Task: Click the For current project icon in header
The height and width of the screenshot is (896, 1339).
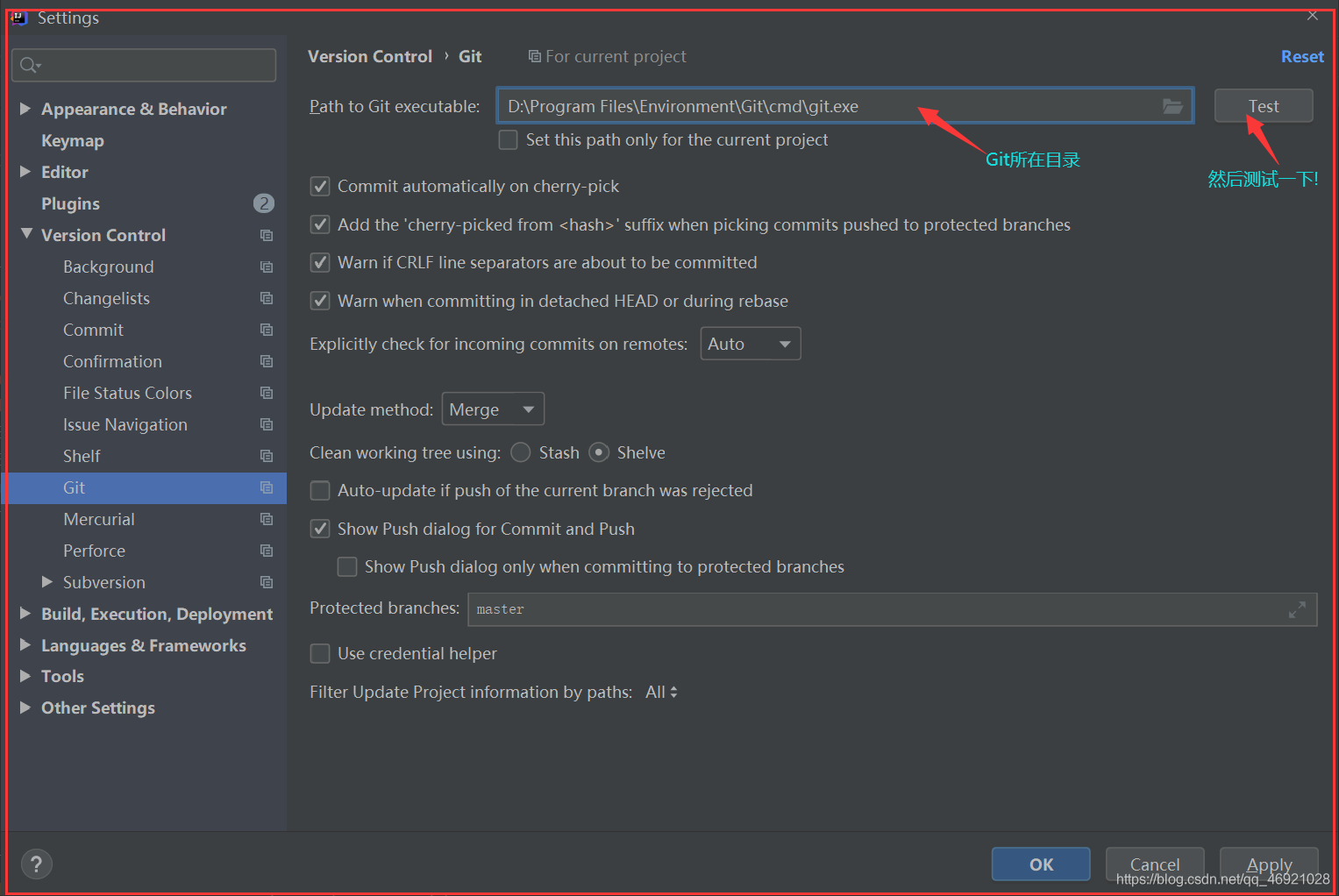Action: point(534,56)
